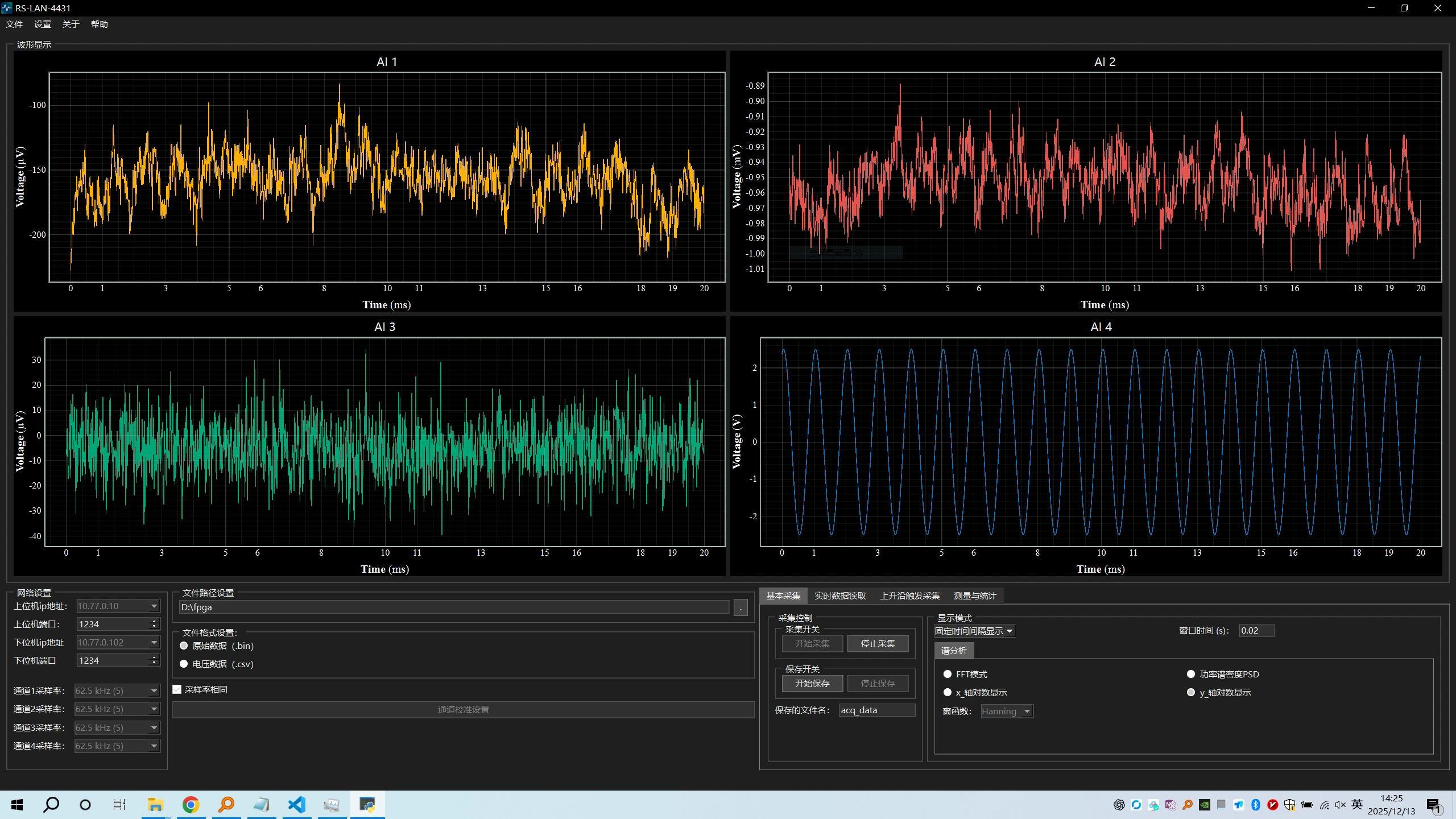Open Visual Studio Code from taskbar
The image size is (1456, 819).
point(297,804)
